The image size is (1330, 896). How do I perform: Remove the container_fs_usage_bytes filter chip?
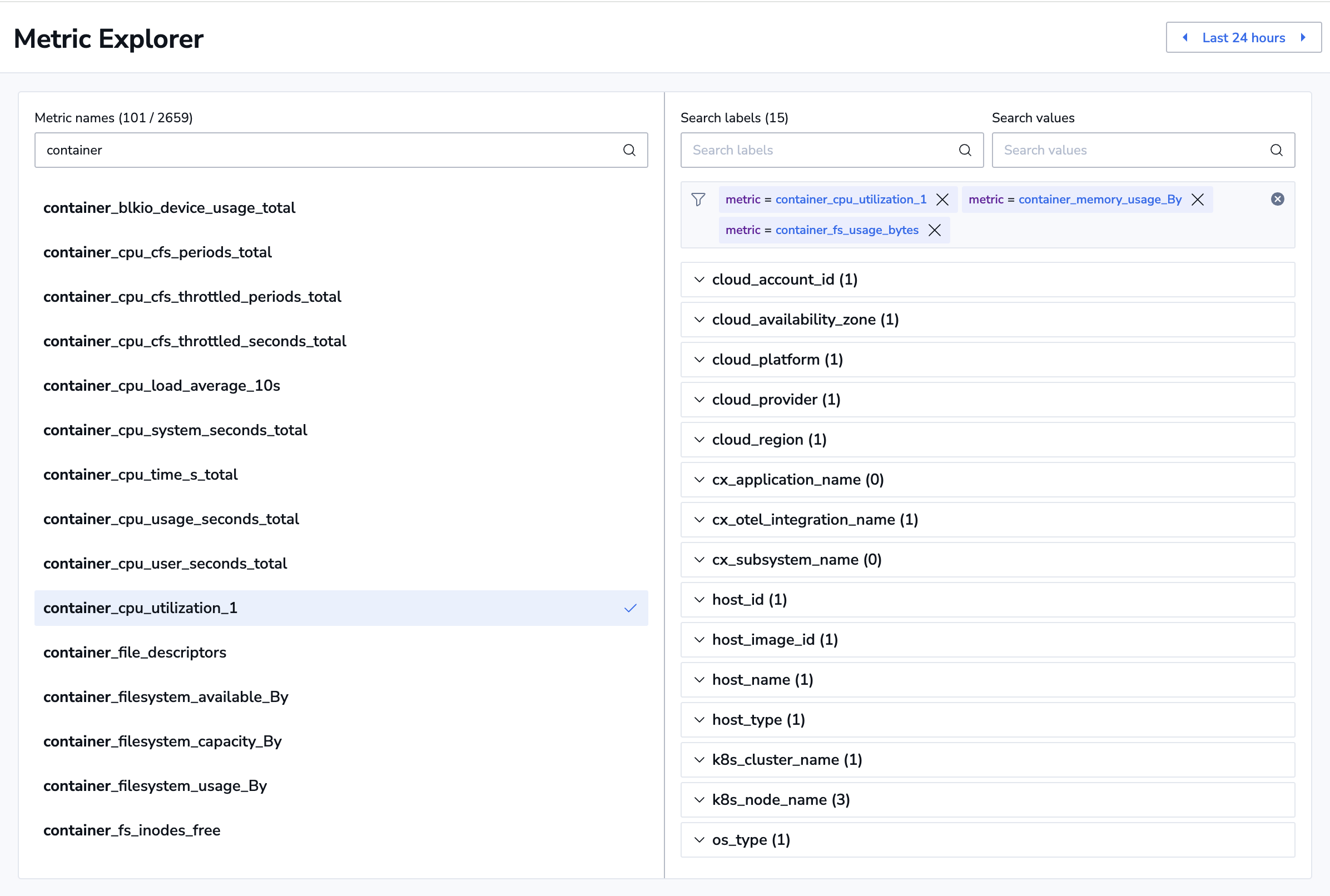[935, 230]
